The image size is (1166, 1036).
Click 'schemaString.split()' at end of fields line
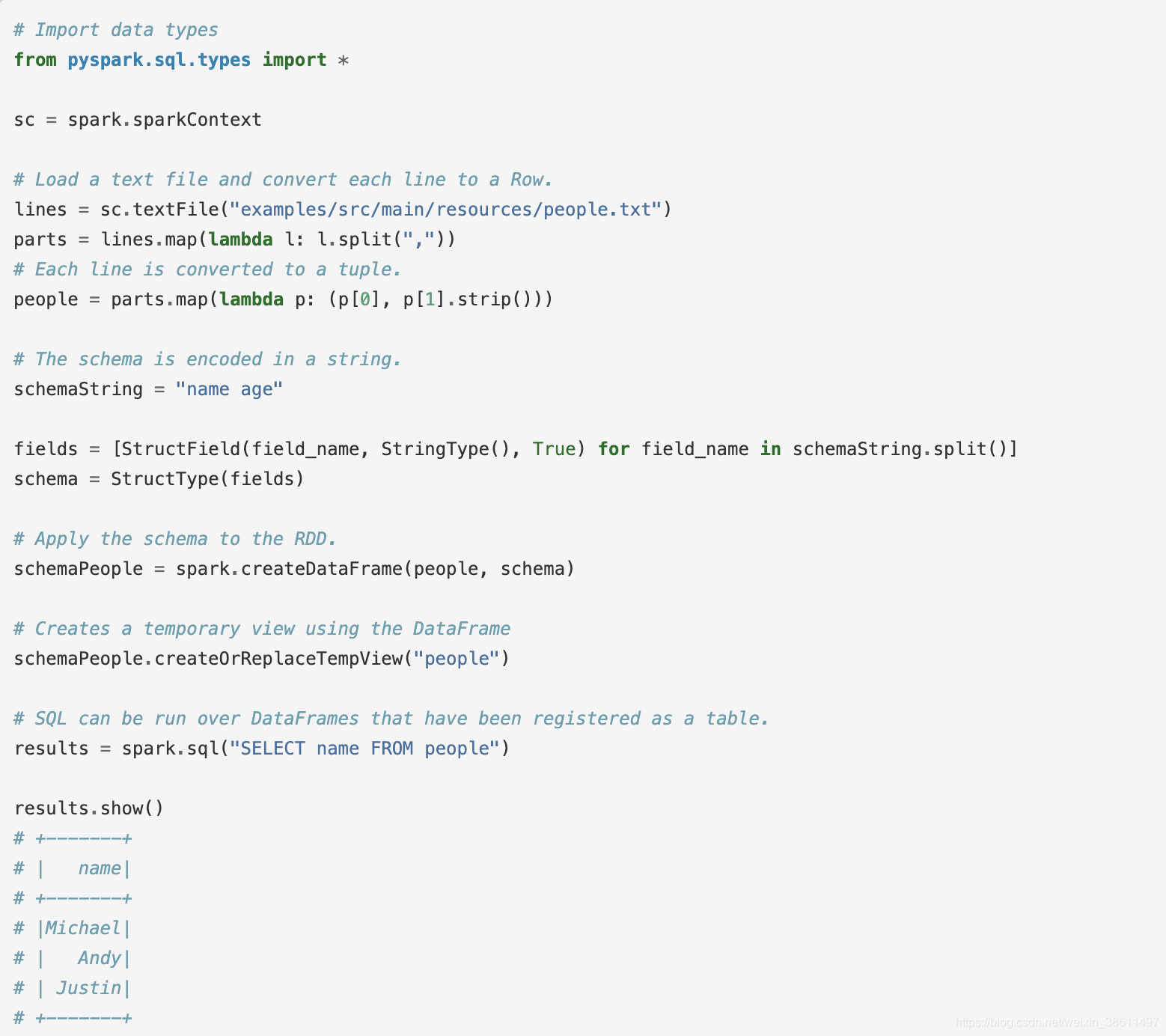(x=900, y=449)
